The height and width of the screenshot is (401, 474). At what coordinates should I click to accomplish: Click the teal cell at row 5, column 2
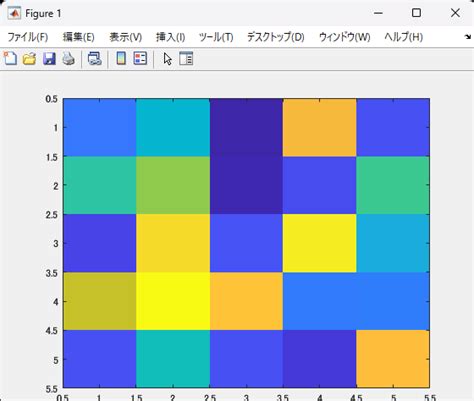[173, 359]
